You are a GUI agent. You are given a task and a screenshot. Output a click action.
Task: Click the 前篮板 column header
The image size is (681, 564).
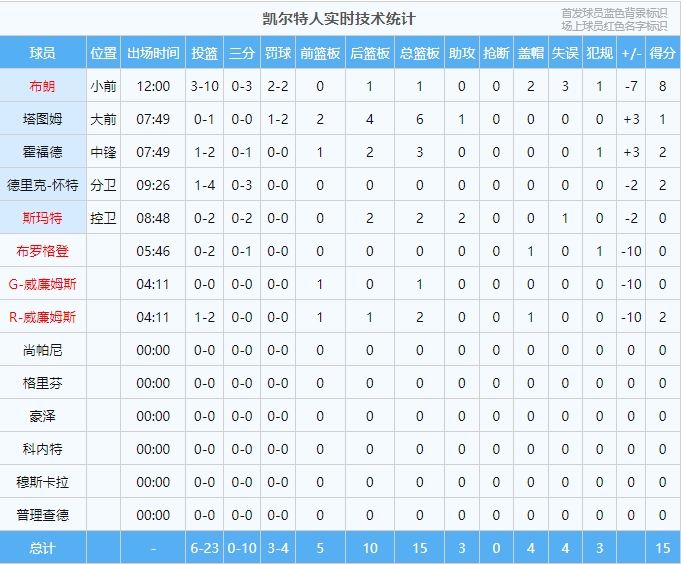[320, 53]
